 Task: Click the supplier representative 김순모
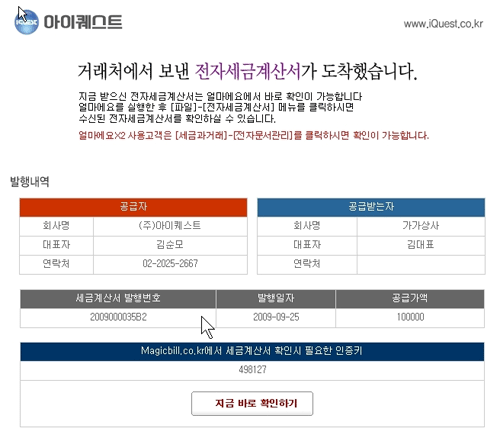click(x=170, y=245)
